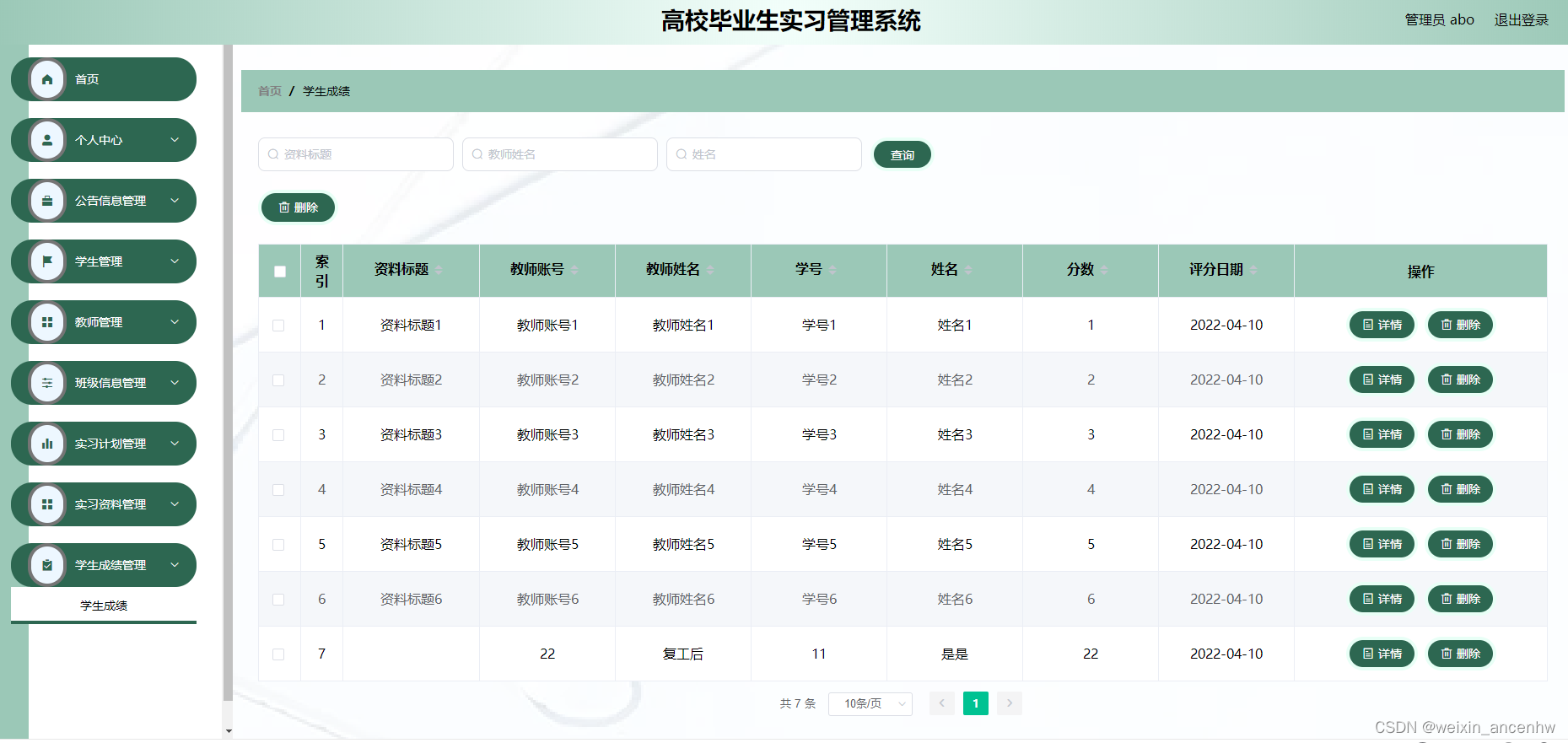Expand 实习计划管理 menu chevron
Screen dimensions: 1568x743
[175, 444]
